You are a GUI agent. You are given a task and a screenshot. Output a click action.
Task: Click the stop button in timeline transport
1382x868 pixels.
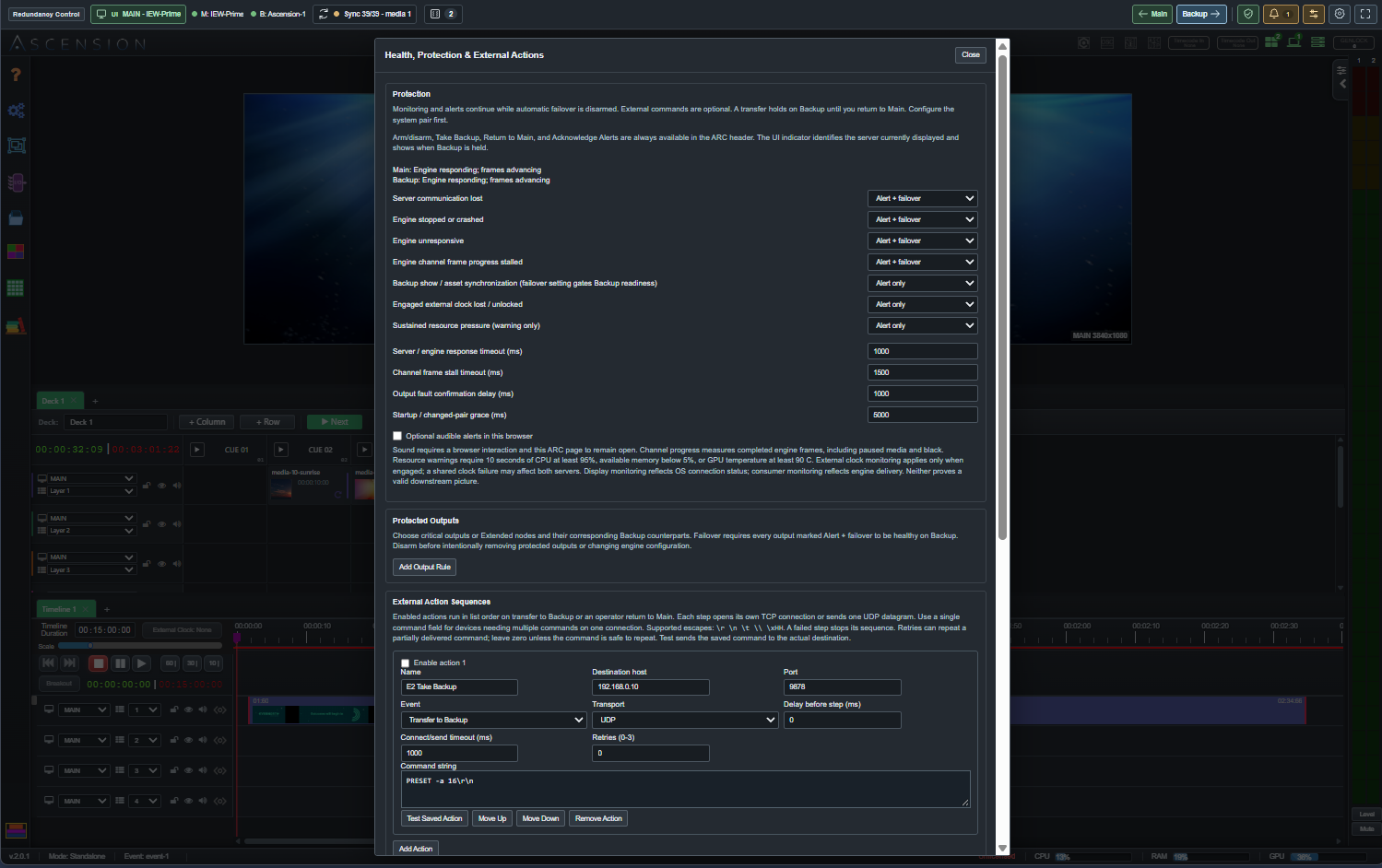pyautogui.click(x=99, y=663)
